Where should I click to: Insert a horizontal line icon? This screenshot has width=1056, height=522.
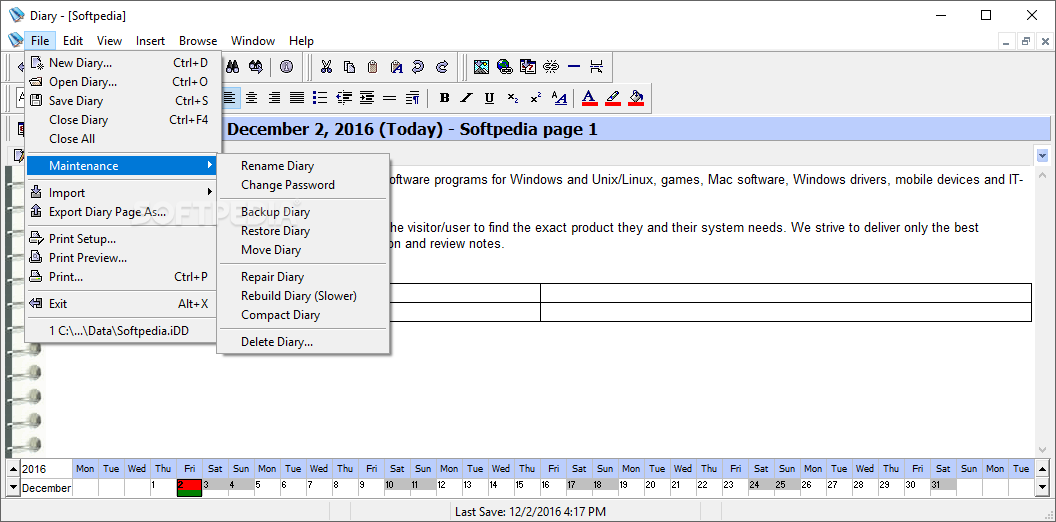tap(574, 67)
